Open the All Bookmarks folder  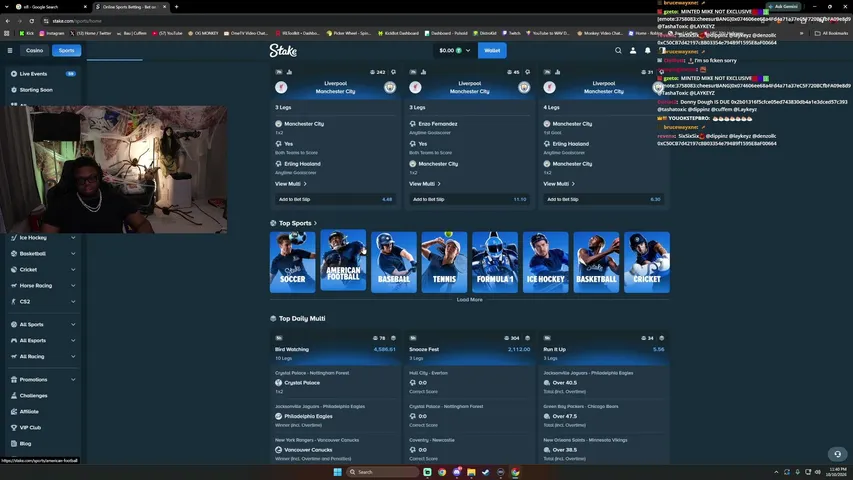832,33
